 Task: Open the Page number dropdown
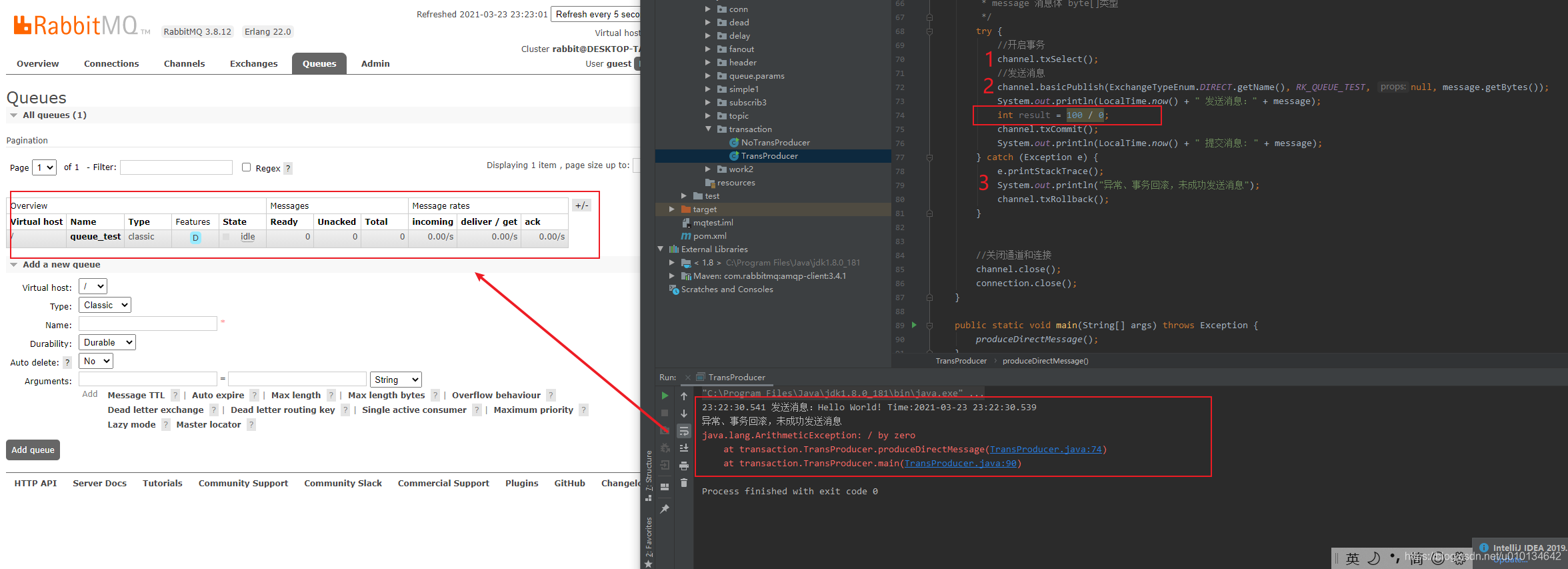(x=45, y=167)
